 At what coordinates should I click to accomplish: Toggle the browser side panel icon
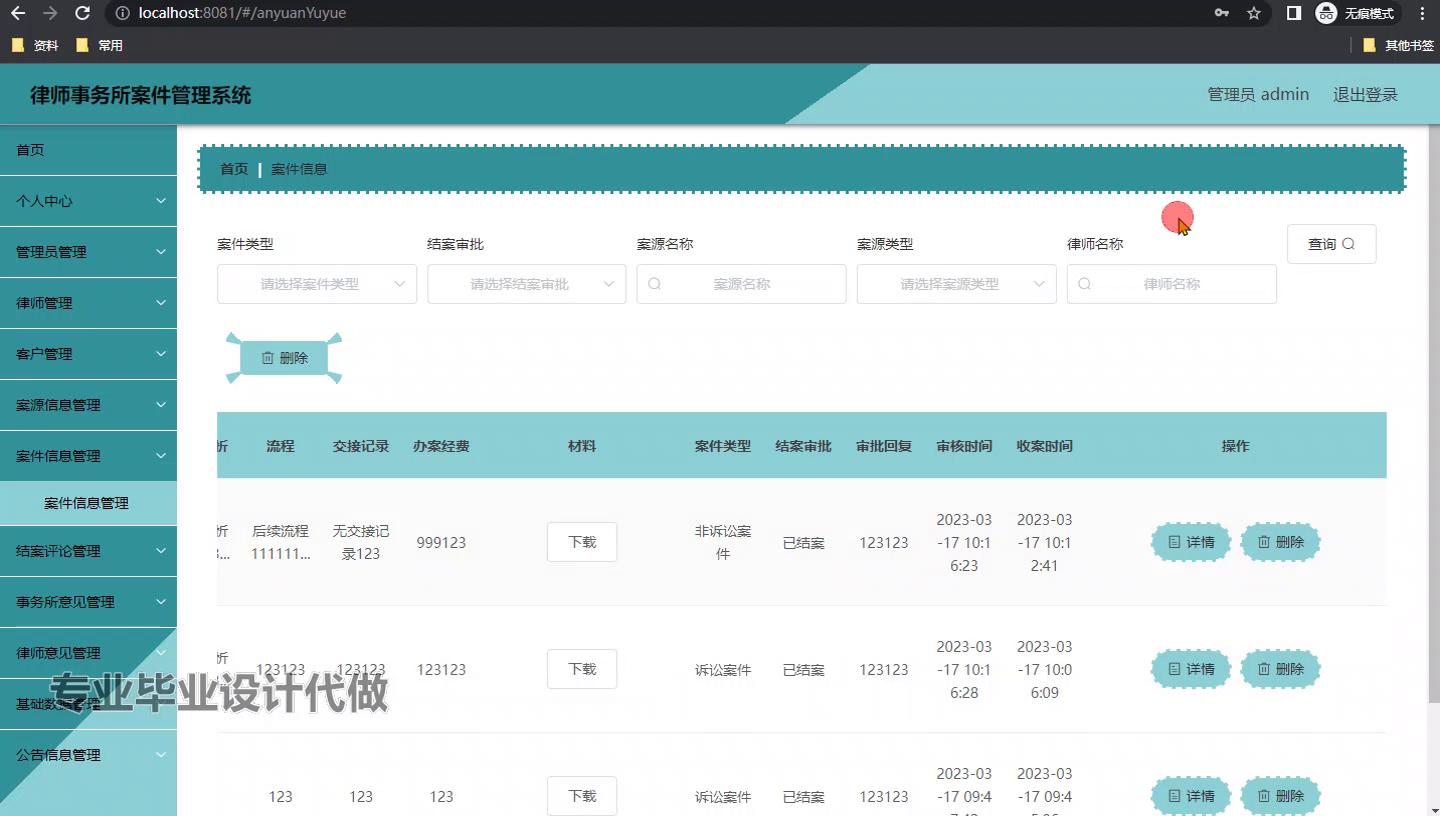tap(1294, 13)
